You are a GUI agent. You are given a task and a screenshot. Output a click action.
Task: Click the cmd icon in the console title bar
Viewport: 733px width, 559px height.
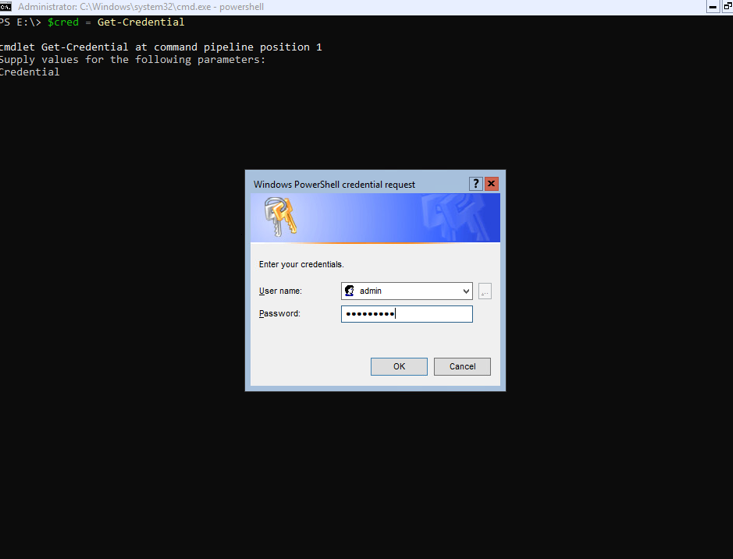(5, 7)
